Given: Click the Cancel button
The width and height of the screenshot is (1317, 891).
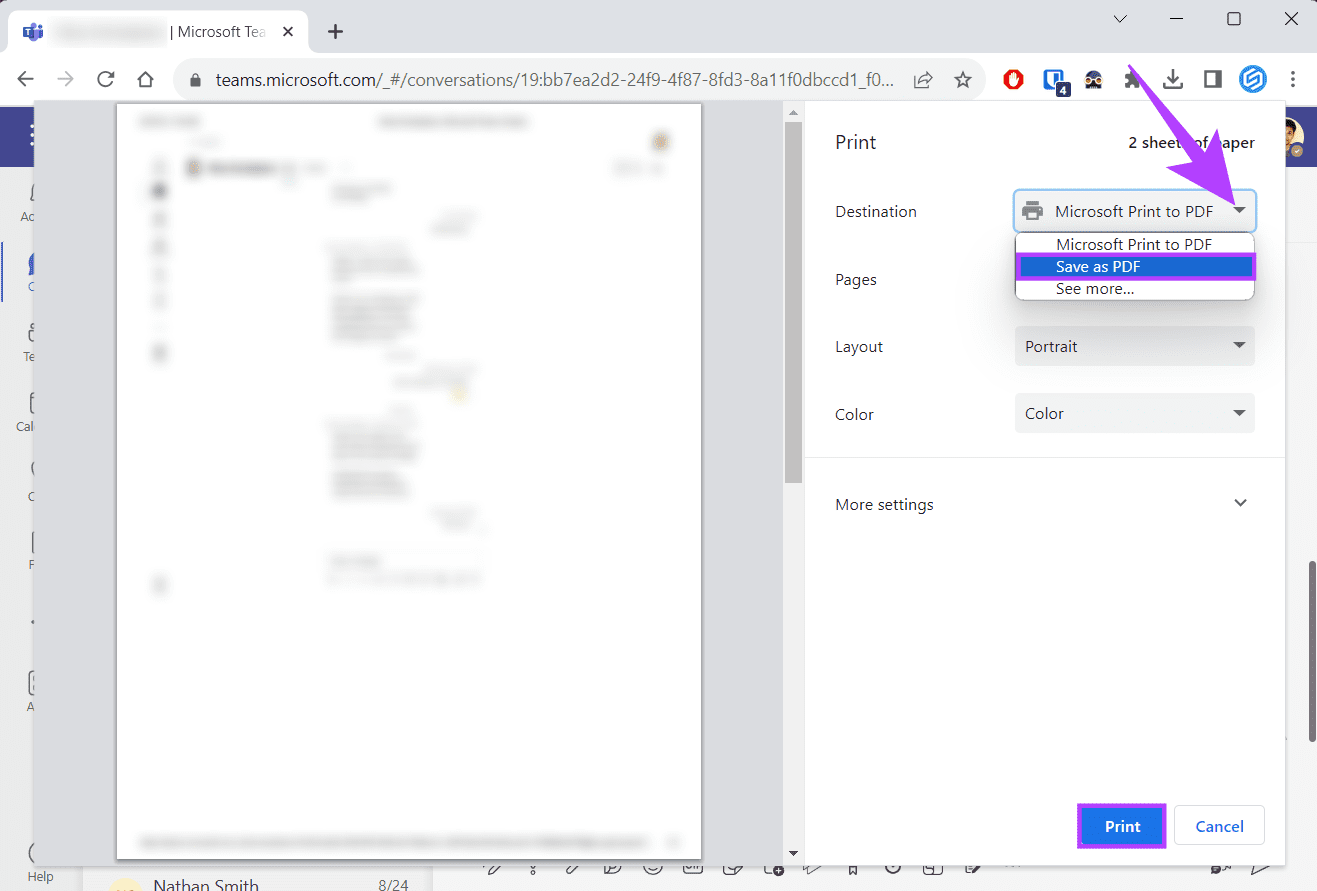Looking at the screenshot, I should pos(1219,826).
